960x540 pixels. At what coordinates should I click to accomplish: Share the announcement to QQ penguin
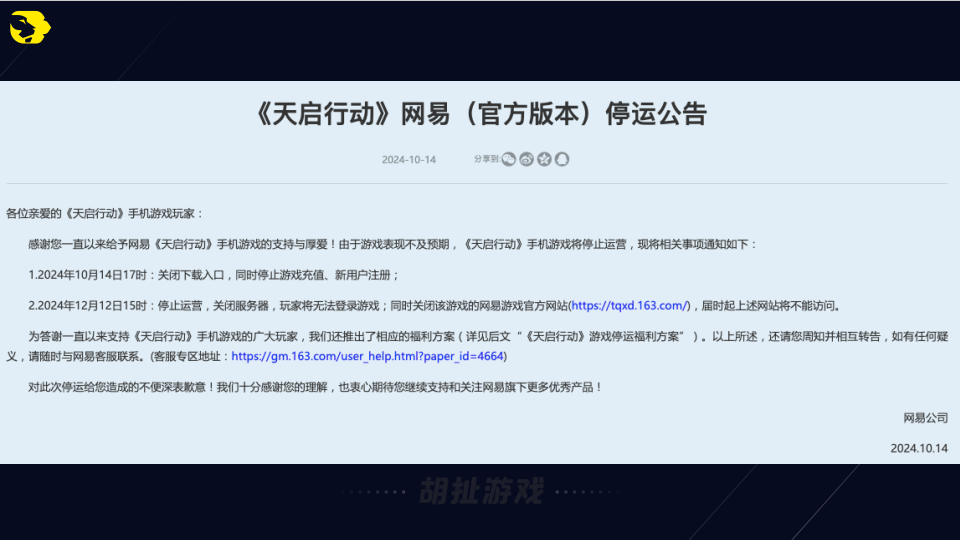[562, 159]
